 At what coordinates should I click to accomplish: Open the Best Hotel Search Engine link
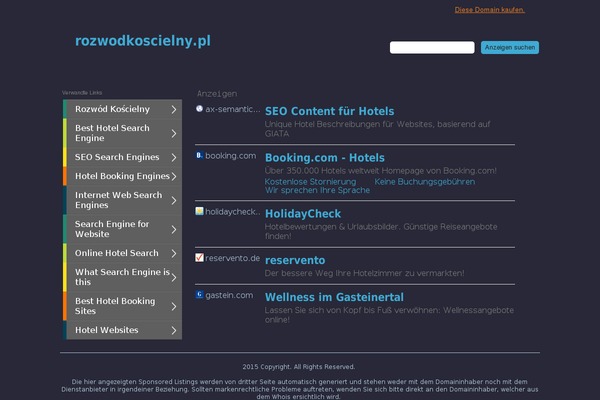pos(122,133)
